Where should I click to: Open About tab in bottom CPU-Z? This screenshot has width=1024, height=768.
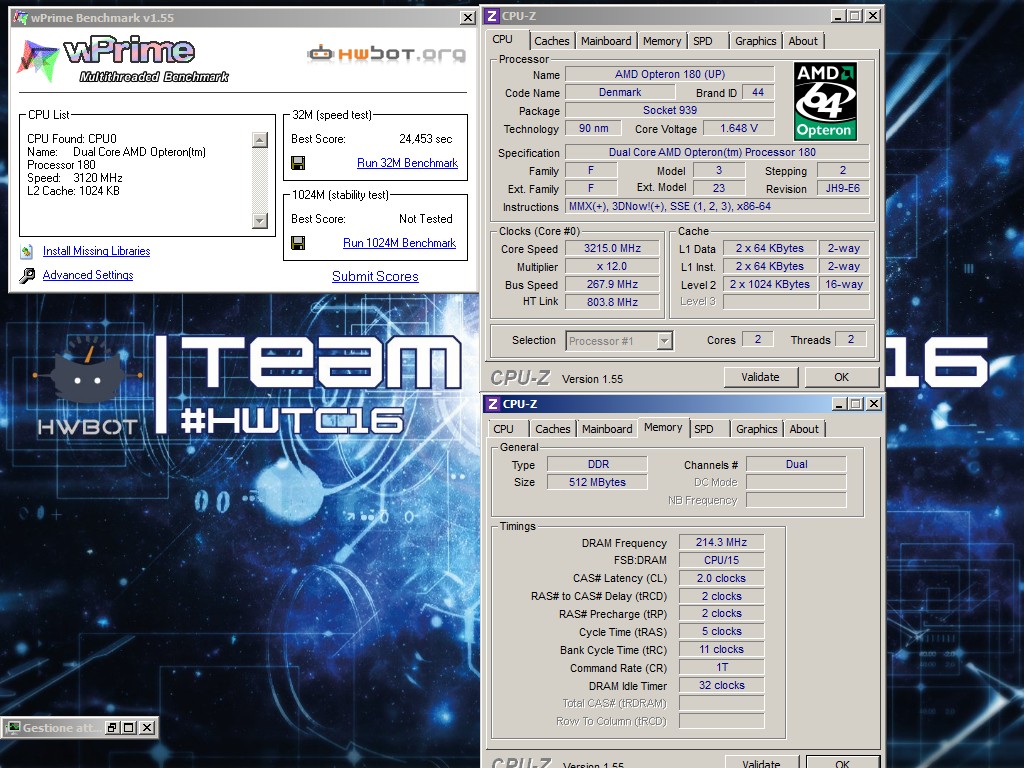pyautogui.click(x=804, y=429)
